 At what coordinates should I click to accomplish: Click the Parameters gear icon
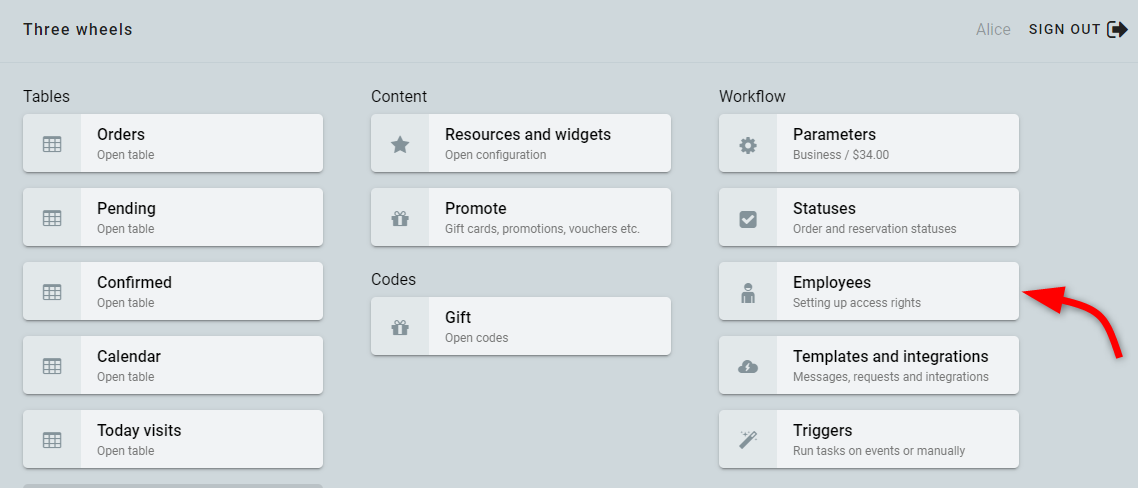[x=748, y=145]
